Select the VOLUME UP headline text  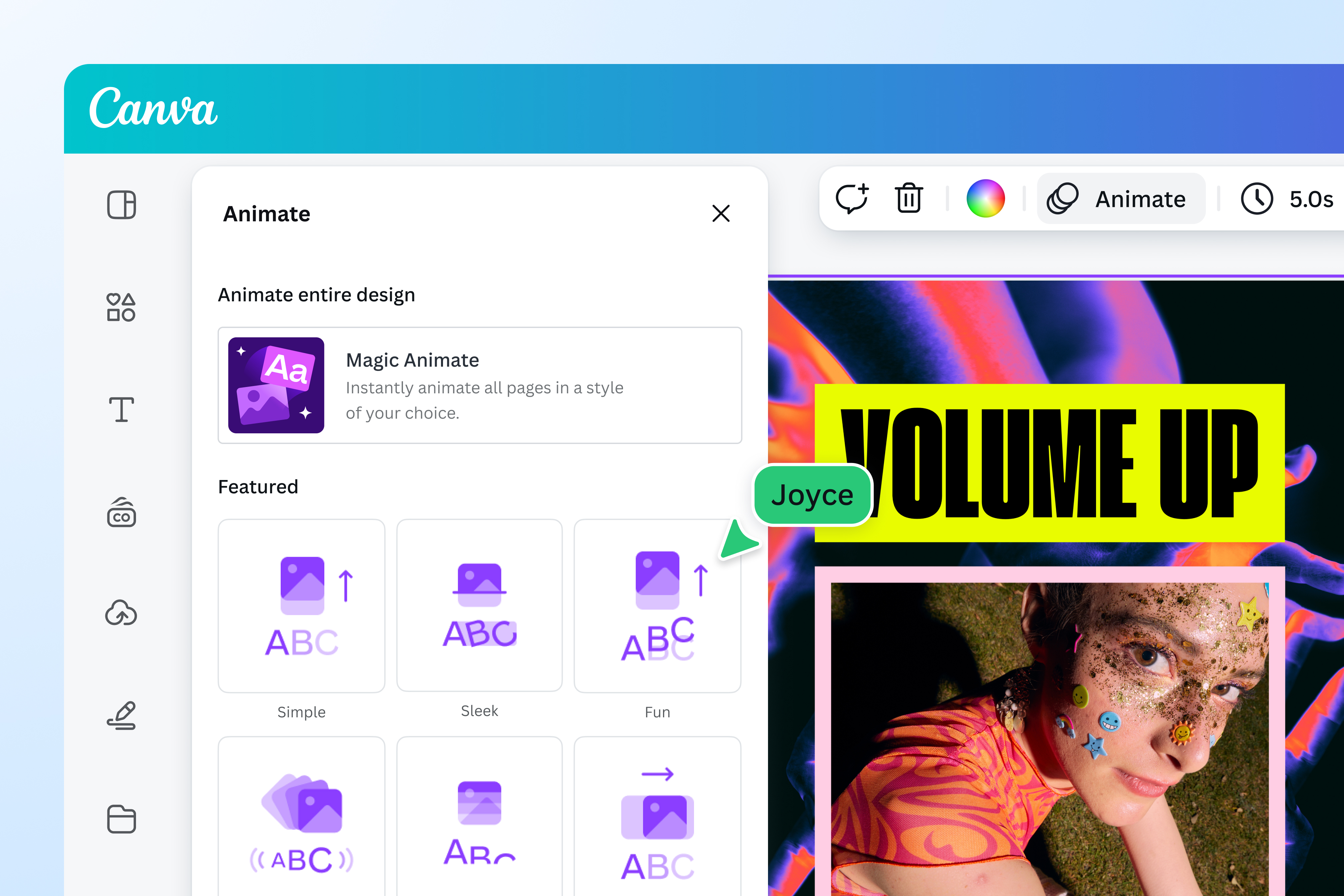pyautogui.click(x=1049, y=463)
